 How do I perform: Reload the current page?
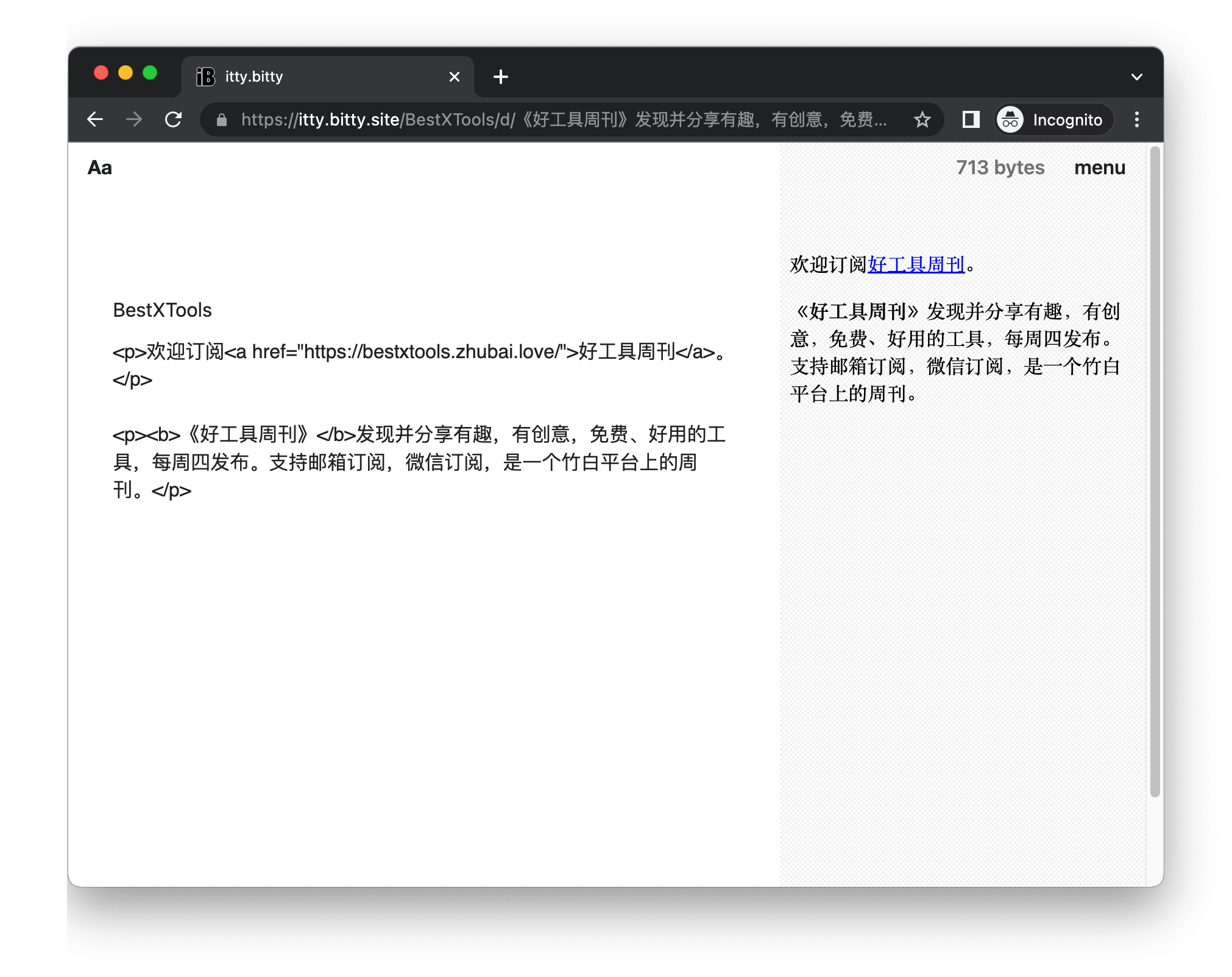click(x=174, y=119)
